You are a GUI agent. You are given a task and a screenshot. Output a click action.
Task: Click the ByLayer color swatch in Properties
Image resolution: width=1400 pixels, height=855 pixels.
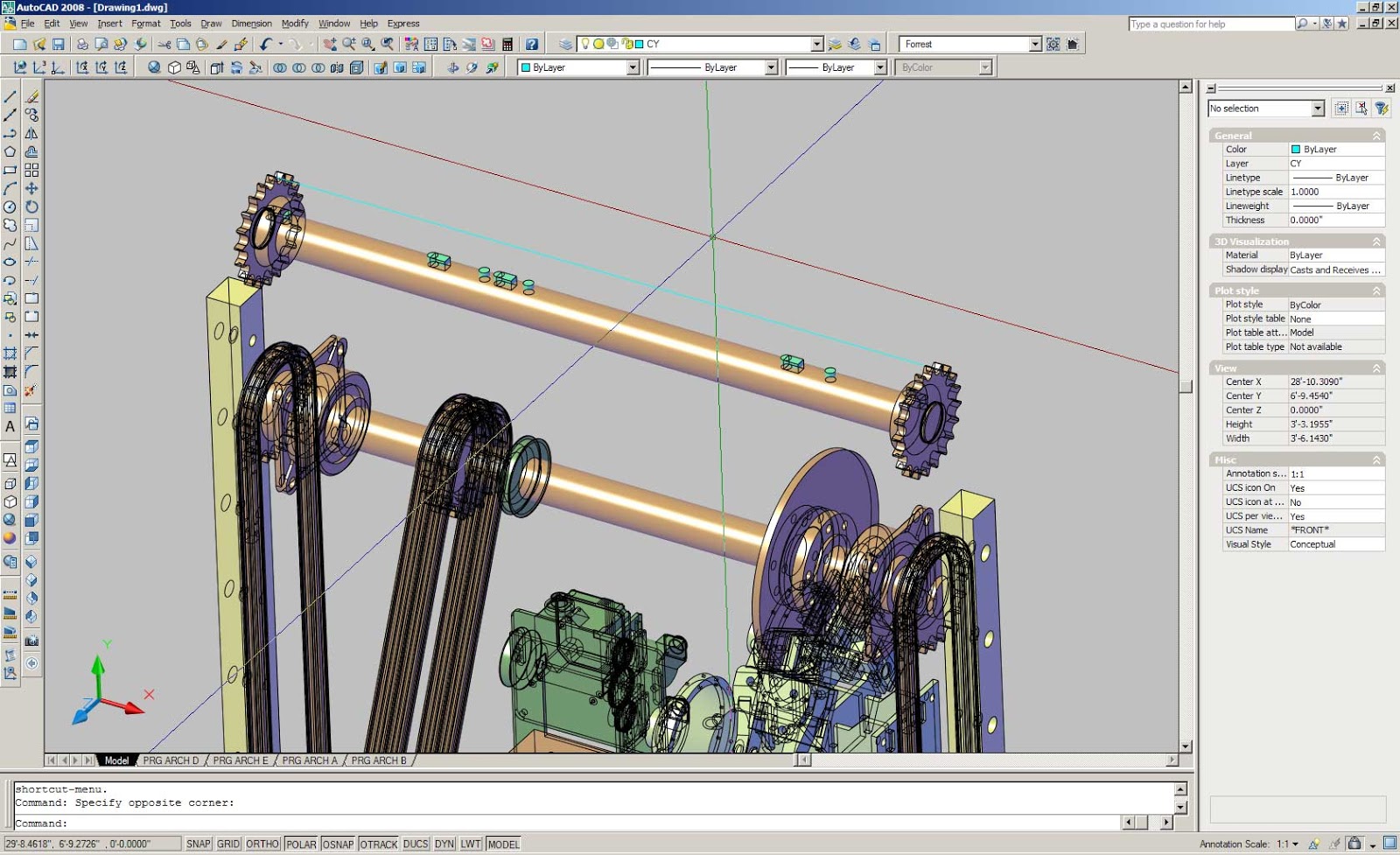1296,150
